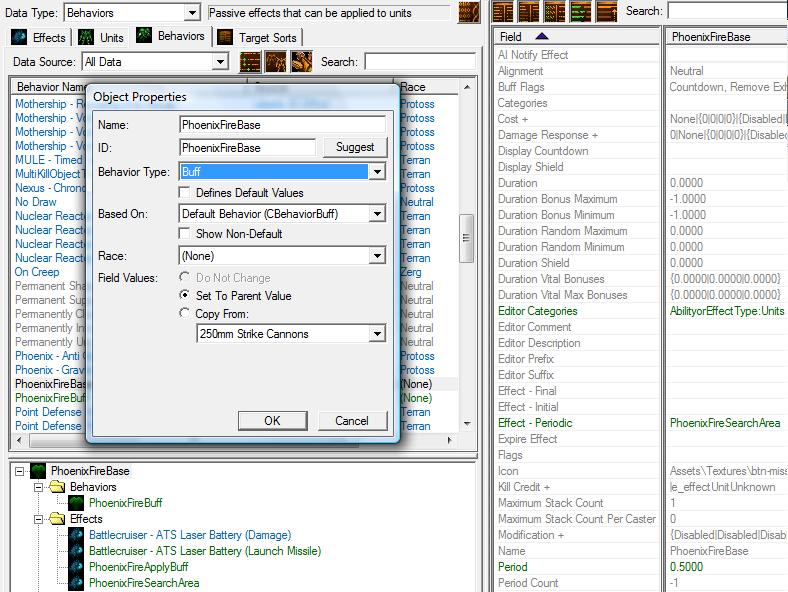Toggle Defines Default Values checkbox
This screenshot has width=788, height=592.
pyautogui.click(x=184, y=192)
